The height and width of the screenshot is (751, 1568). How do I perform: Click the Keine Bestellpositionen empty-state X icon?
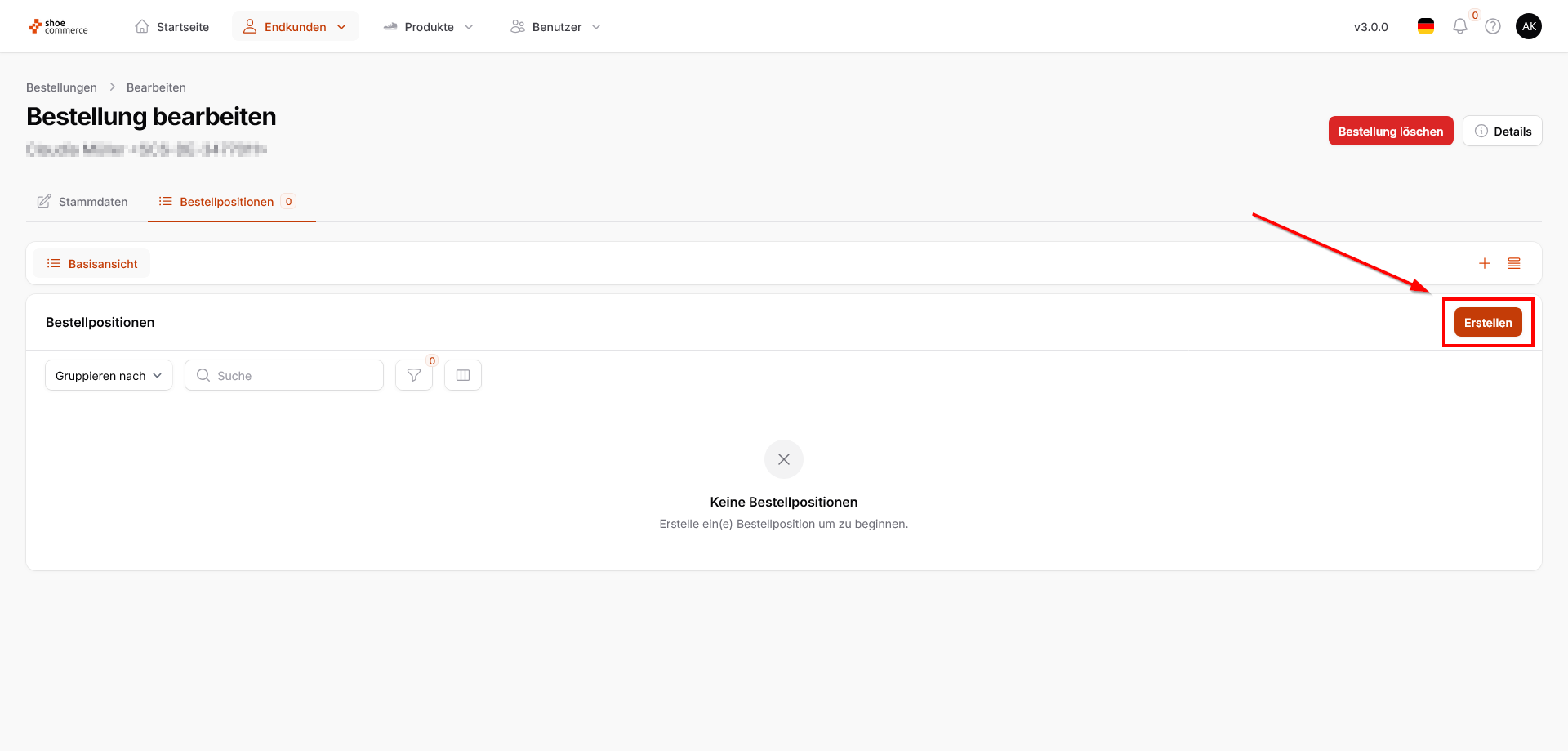(784, 459)
